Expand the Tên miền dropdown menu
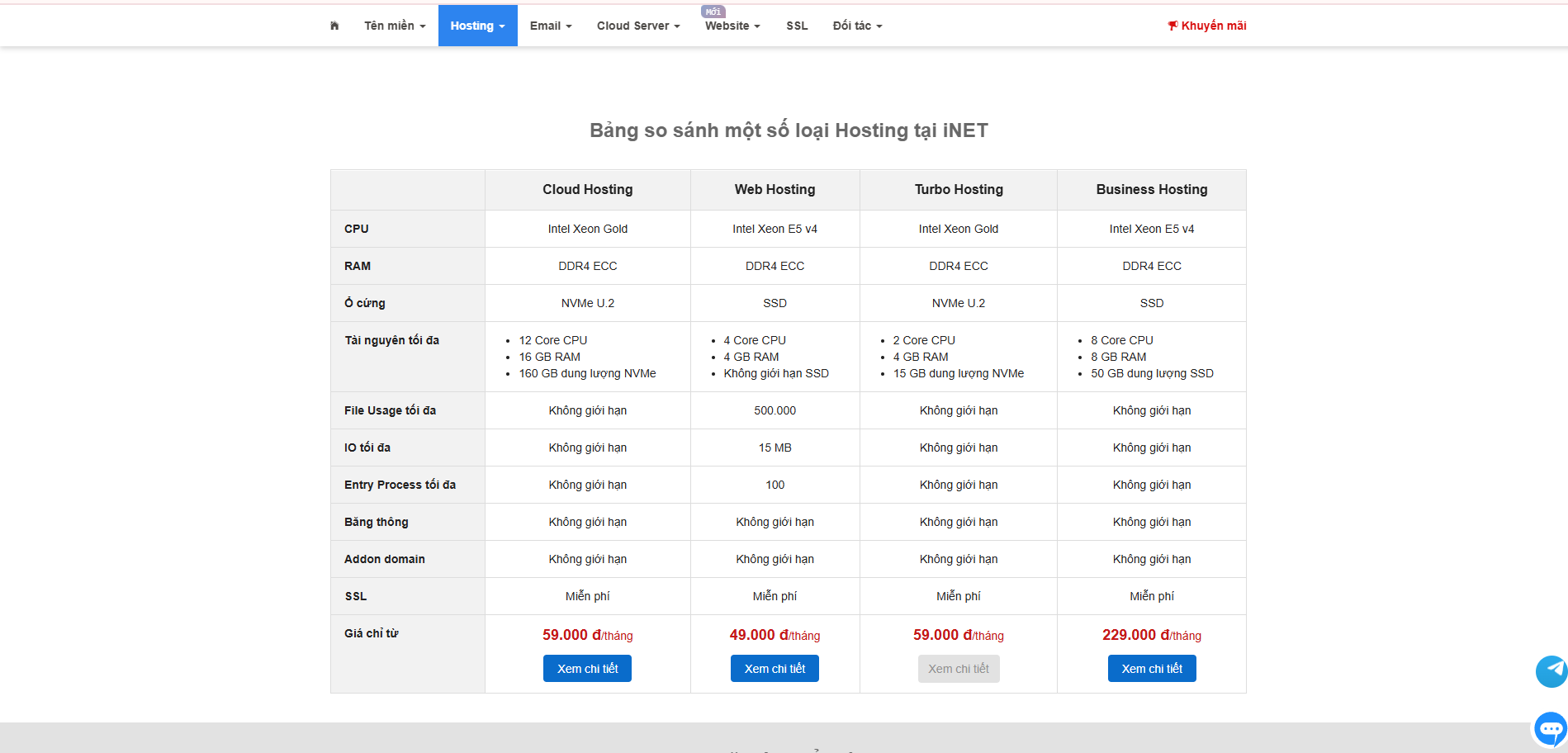 [395, 26]
